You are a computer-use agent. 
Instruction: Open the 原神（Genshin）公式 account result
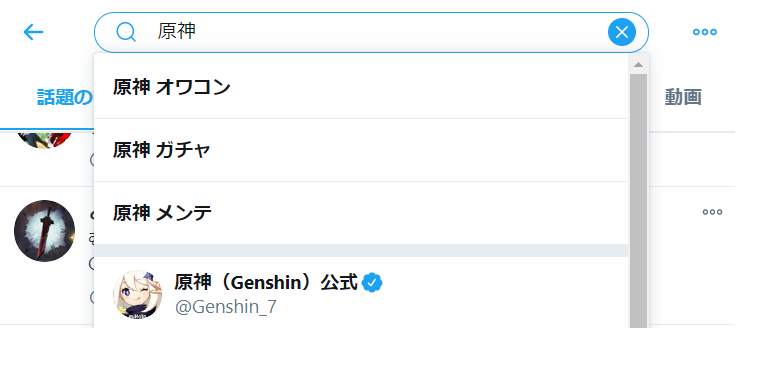coord(361,293)
